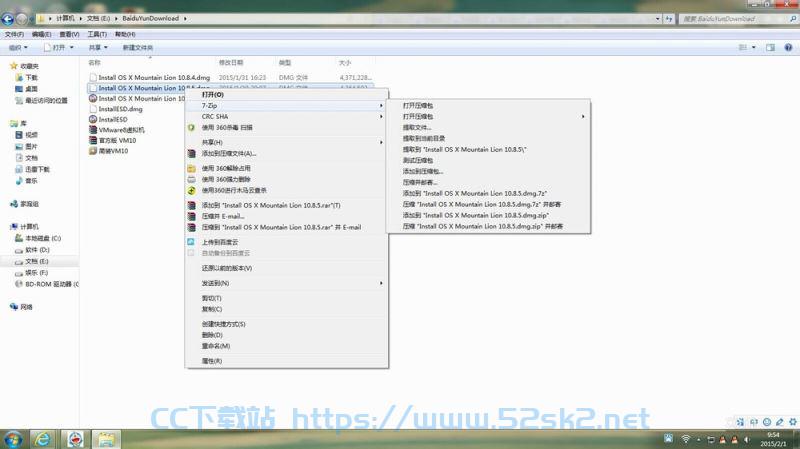Screen dimensions: 800x449
Task: Sort files by the 修改日期 column header
Action: pyautogui.click(x=231, y=63)
